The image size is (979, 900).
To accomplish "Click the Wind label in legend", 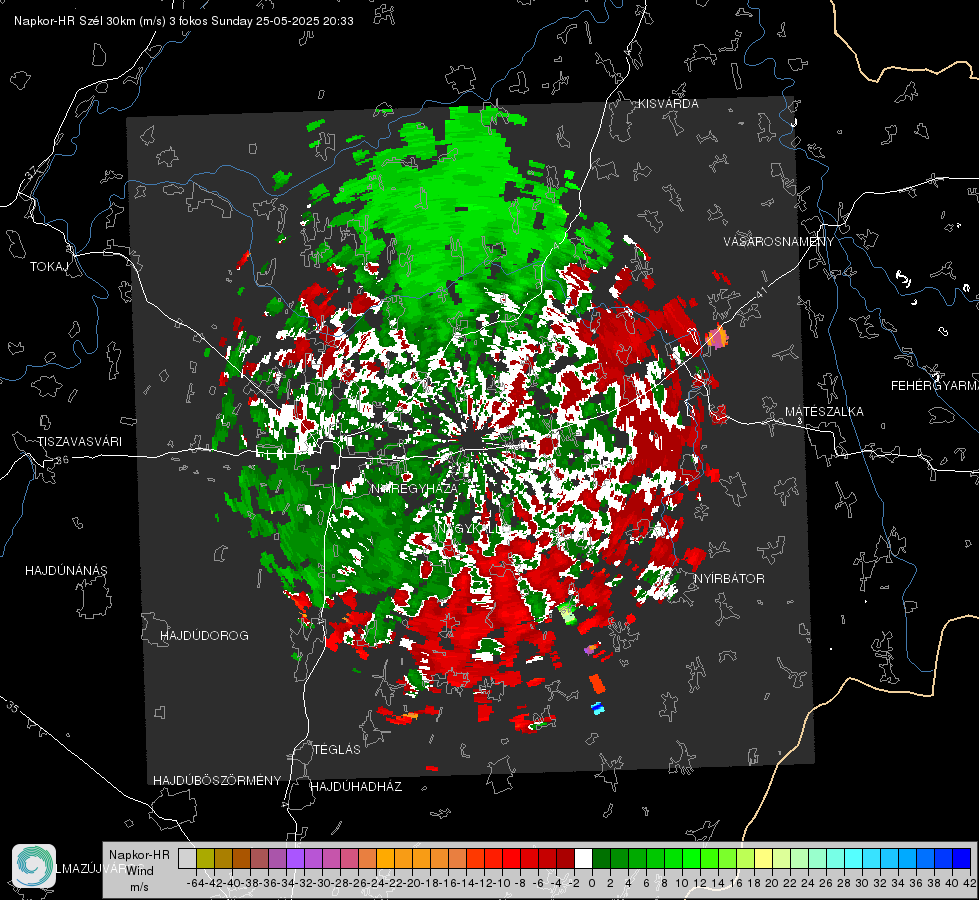I will coord(140,871).
